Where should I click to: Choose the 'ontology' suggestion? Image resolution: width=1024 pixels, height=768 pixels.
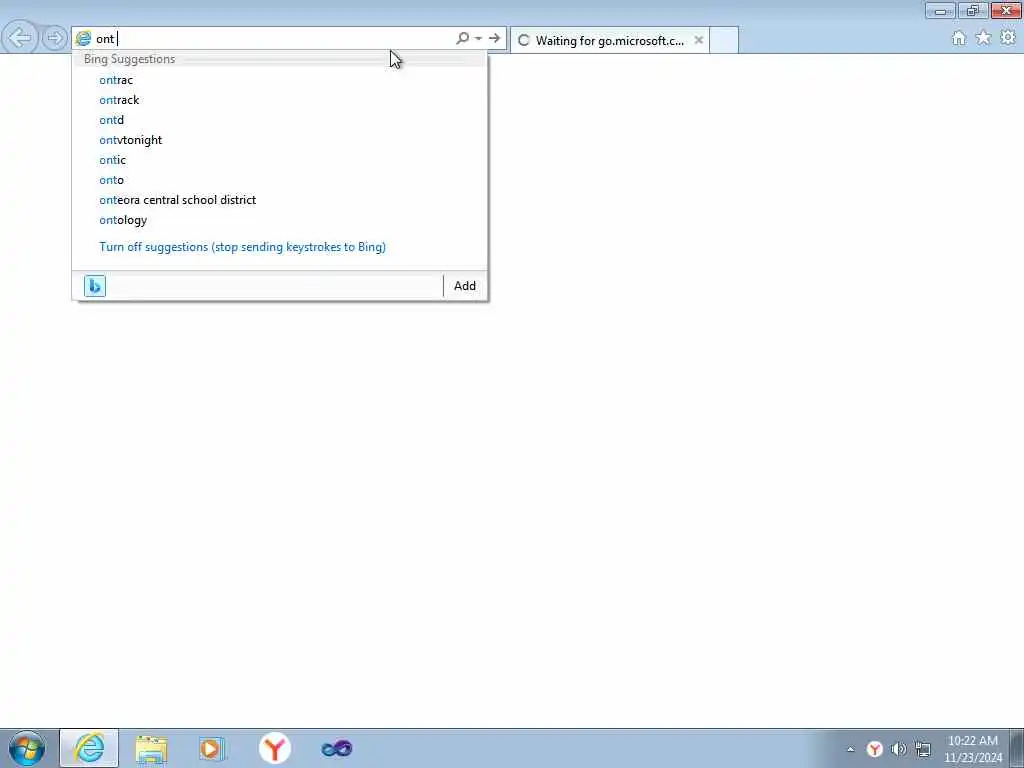click(x=280, y=220)
